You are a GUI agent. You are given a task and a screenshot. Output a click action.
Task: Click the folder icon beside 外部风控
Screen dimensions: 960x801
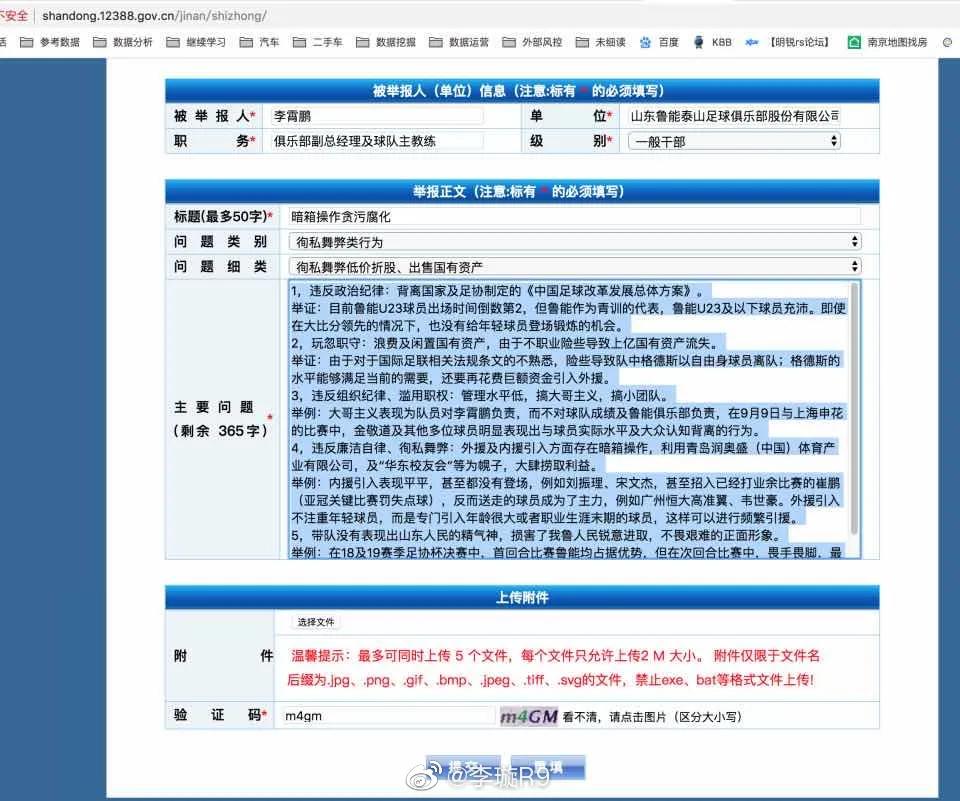click(507, 42)
